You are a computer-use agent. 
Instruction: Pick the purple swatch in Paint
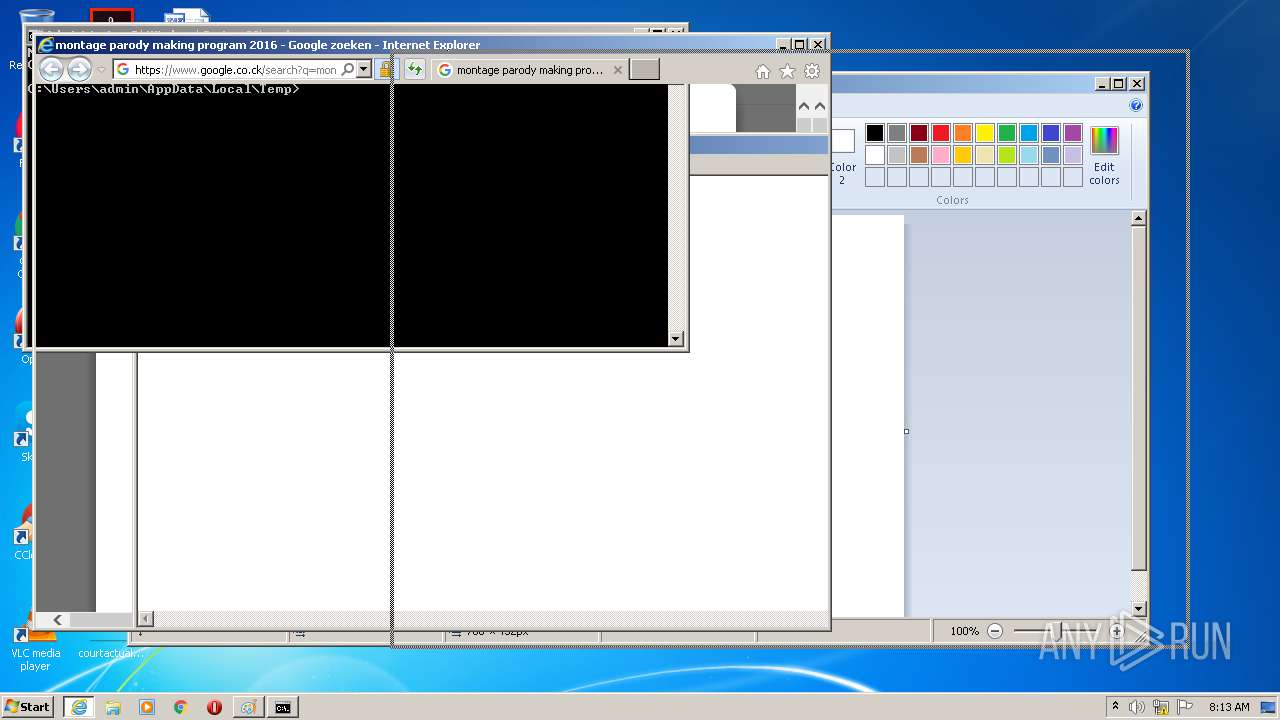(1073, 133)
